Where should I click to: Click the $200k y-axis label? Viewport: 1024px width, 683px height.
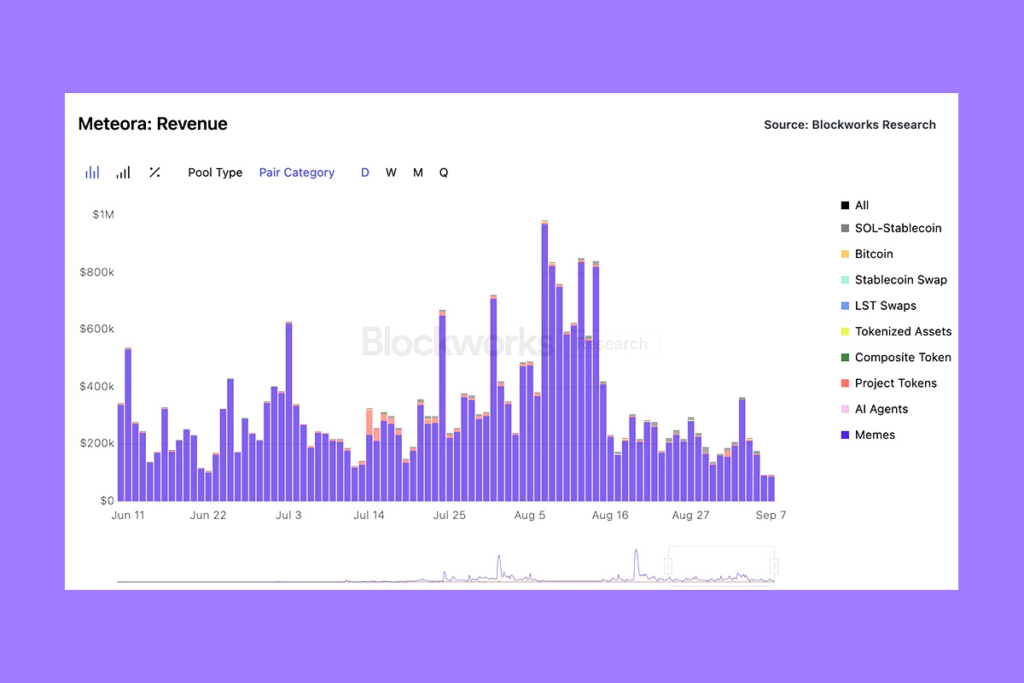tap(97, 443)
